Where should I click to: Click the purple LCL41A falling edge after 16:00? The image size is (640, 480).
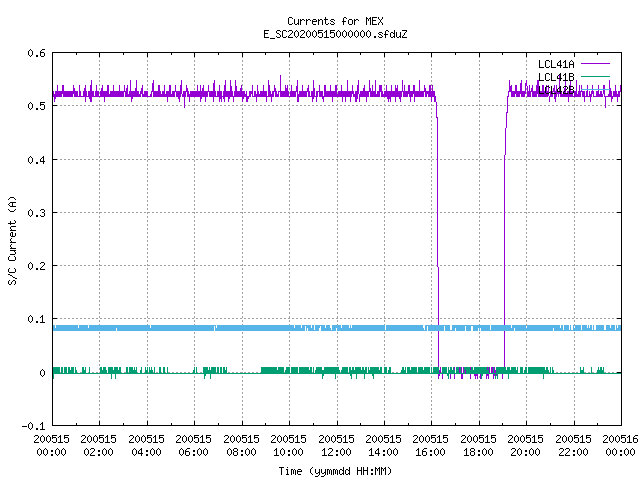point(438,233)
